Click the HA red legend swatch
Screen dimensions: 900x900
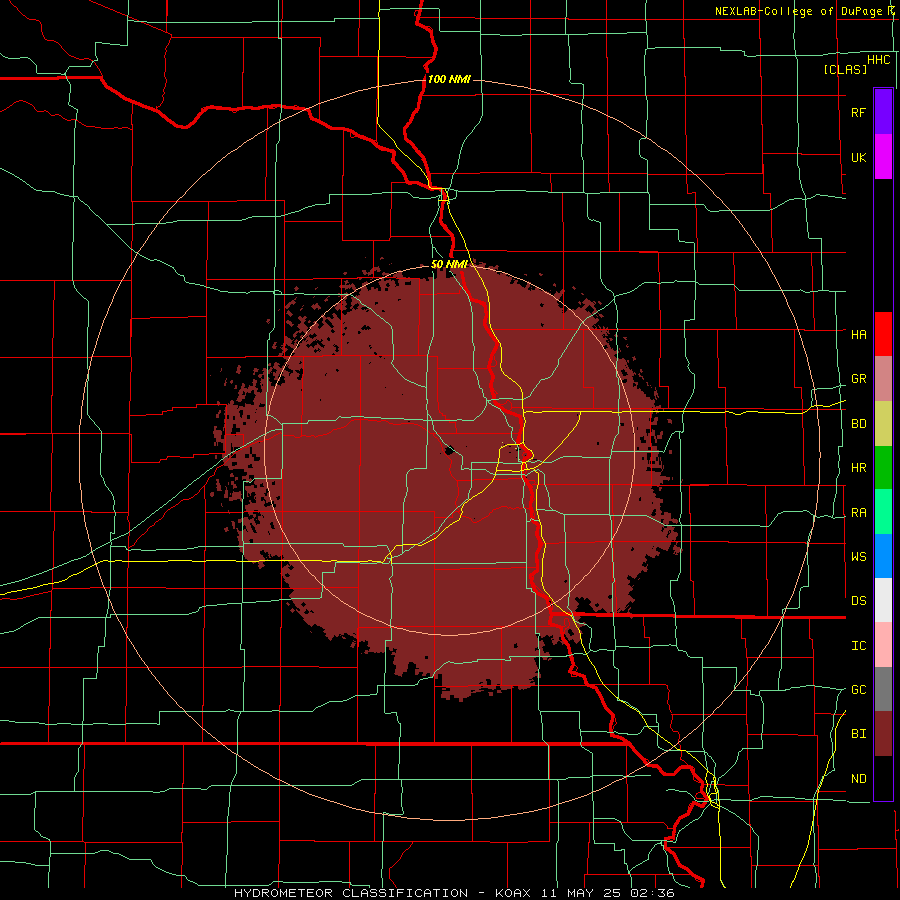(883, 334)
